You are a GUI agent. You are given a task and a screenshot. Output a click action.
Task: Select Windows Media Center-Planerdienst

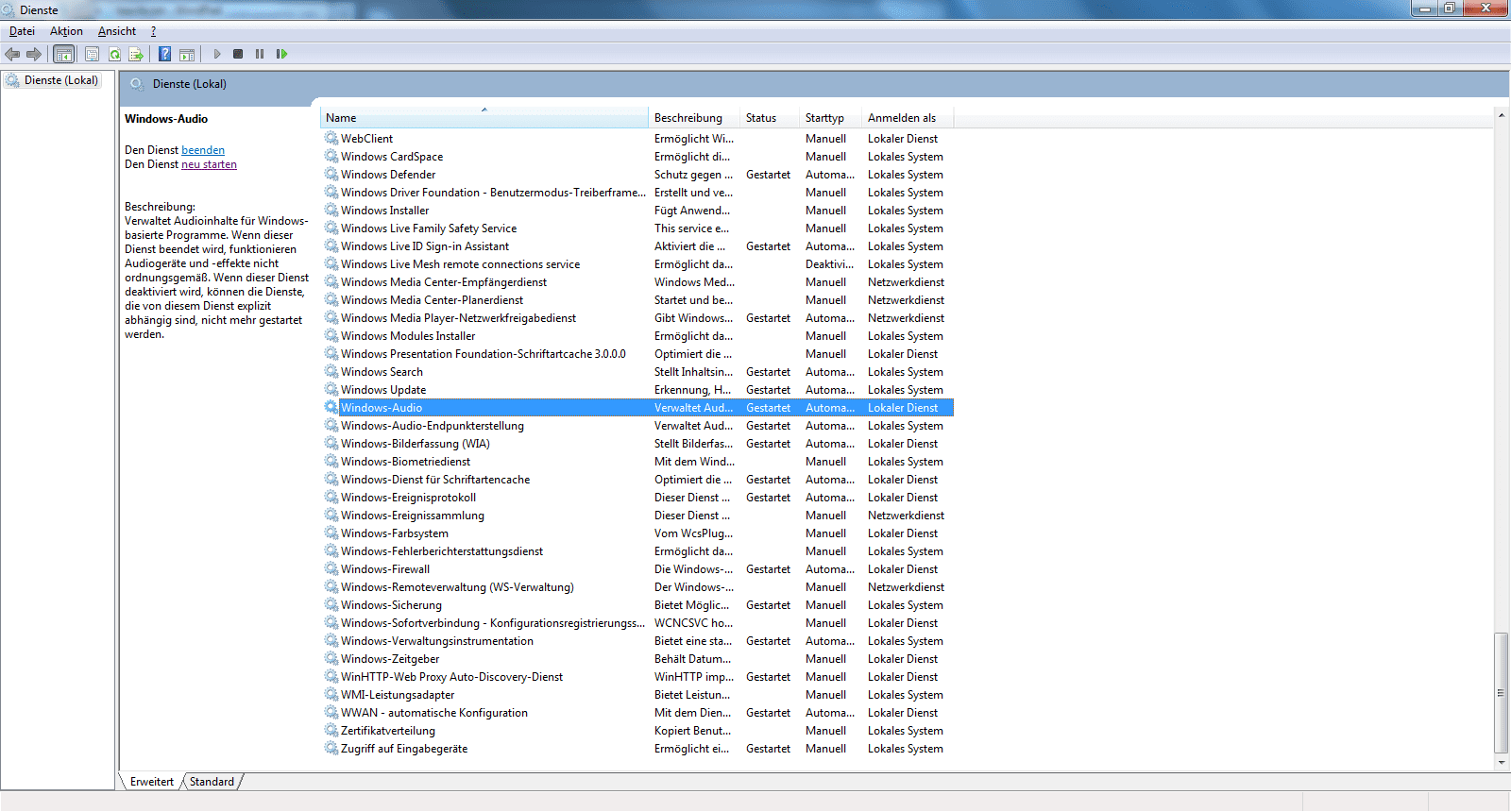(433, 300)
